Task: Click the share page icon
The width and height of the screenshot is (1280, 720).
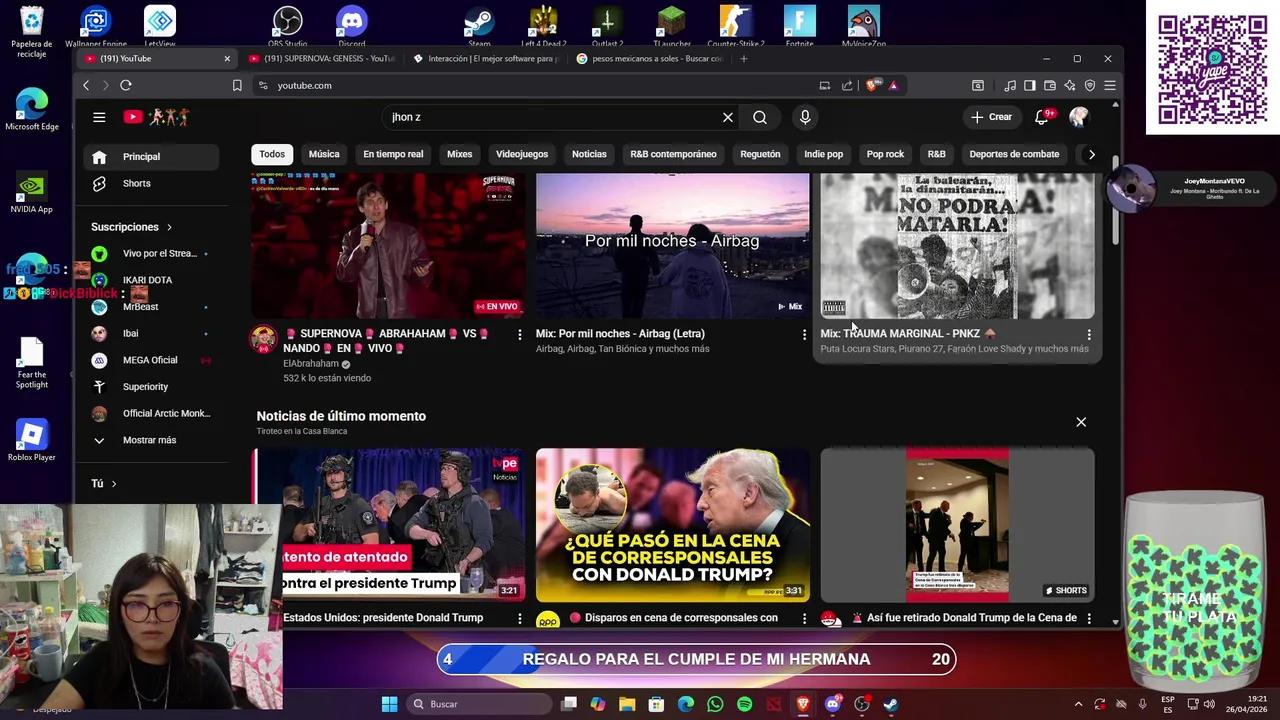Action: point(848,85)
